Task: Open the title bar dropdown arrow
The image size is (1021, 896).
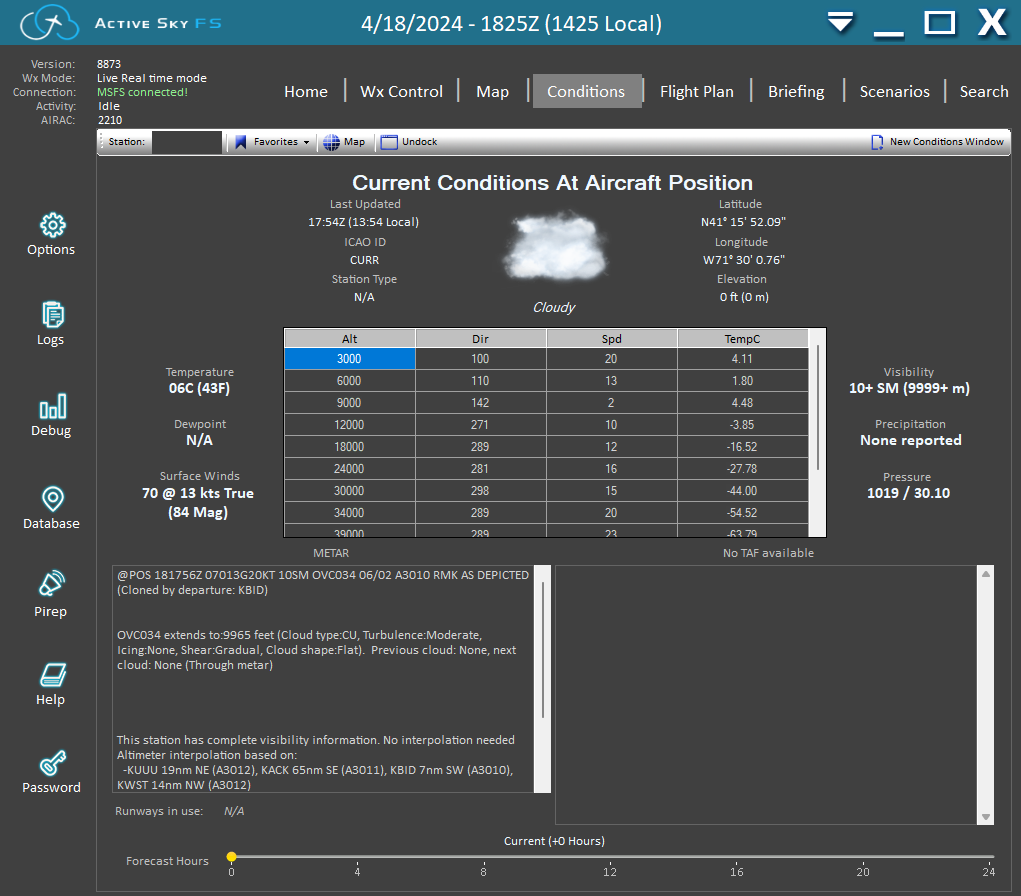Action: [x=840, y=22]
